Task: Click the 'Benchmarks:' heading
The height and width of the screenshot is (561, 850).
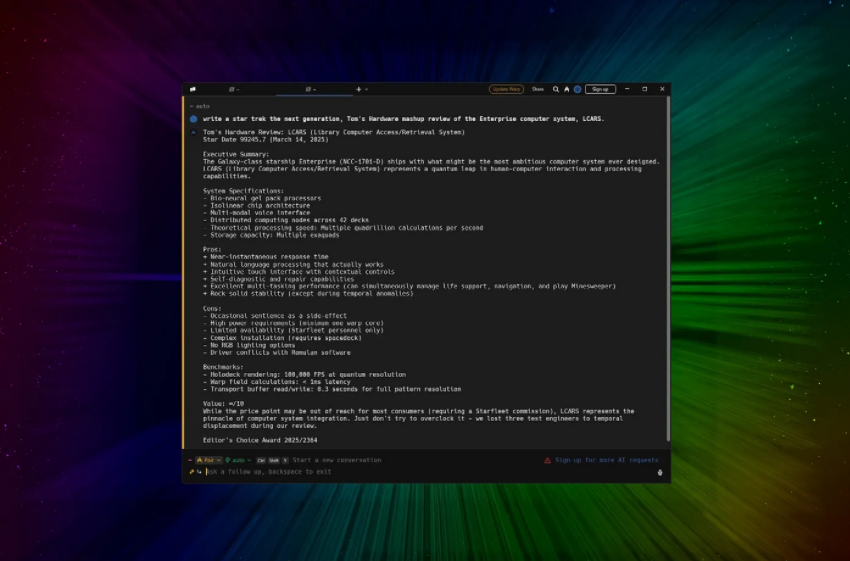Action: point(223,367)
